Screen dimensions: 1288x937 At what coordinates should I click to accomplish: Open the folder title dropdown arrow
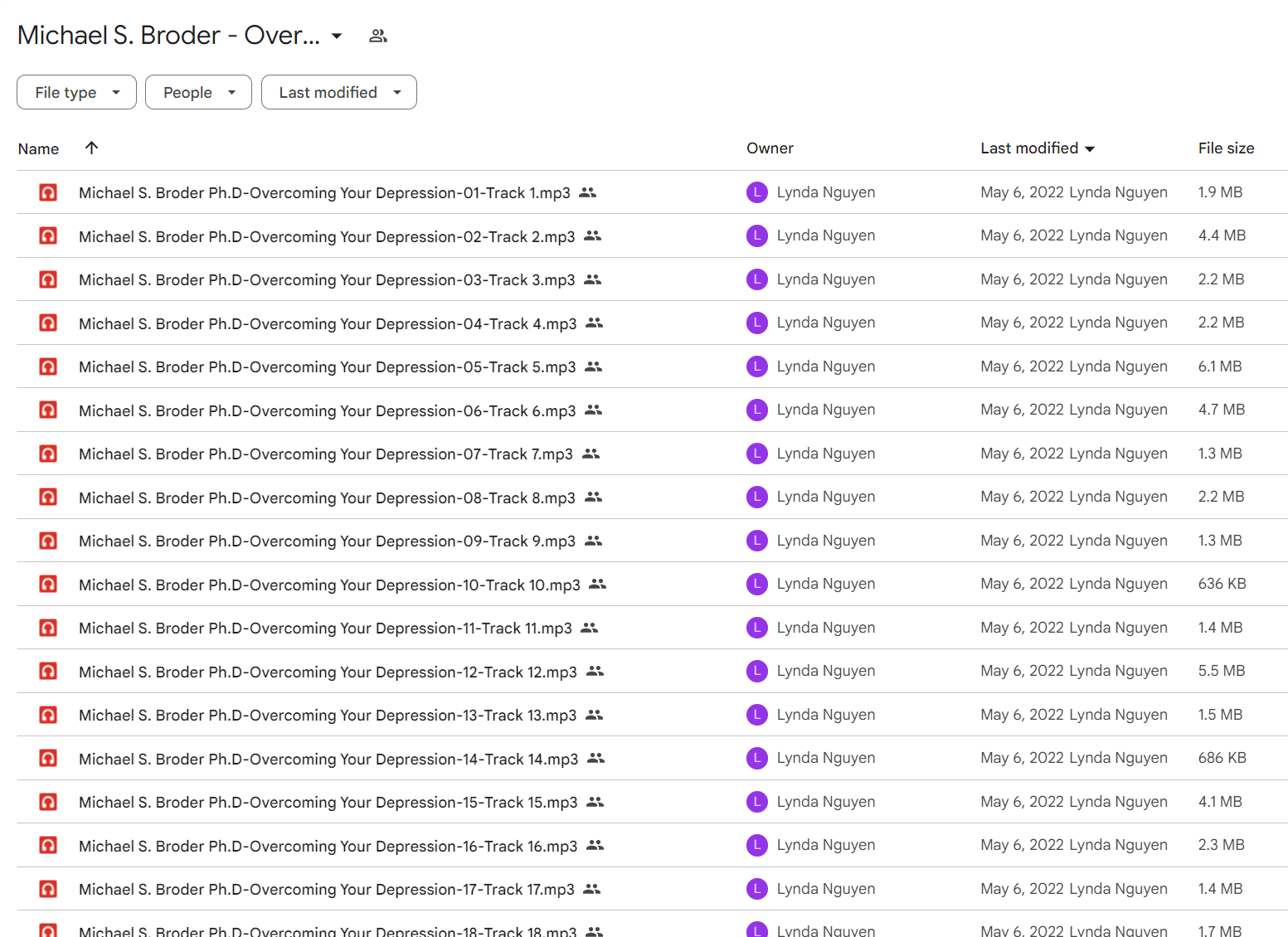click(x=337, y=36)
